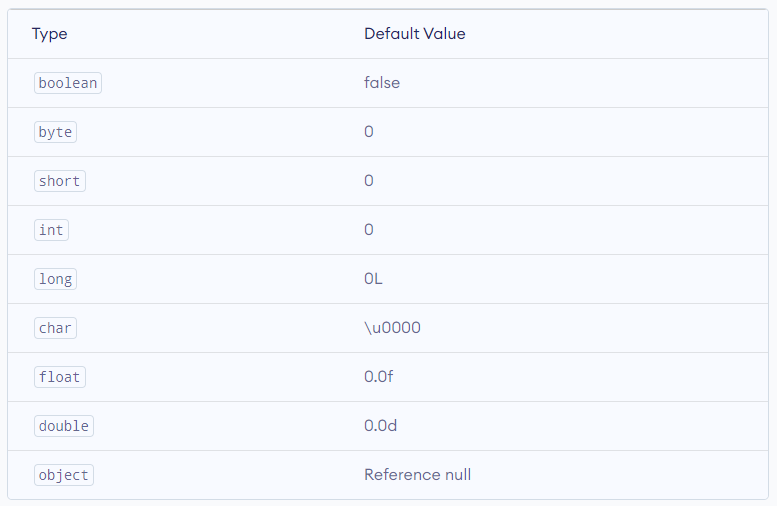Click the char type label
The image size is (777, 506).
click(56, 328)
